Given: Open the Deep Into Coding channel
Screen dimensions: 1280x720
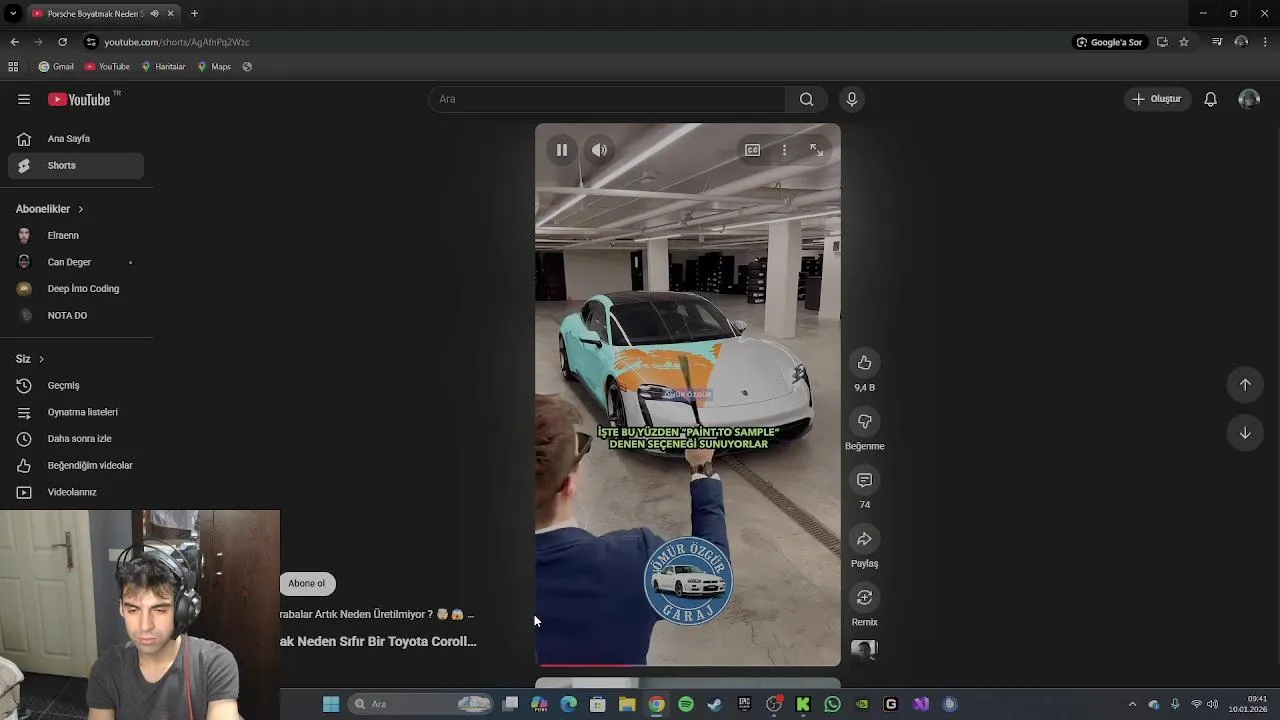Looking at the screenshot, I should tap(76, 288).
